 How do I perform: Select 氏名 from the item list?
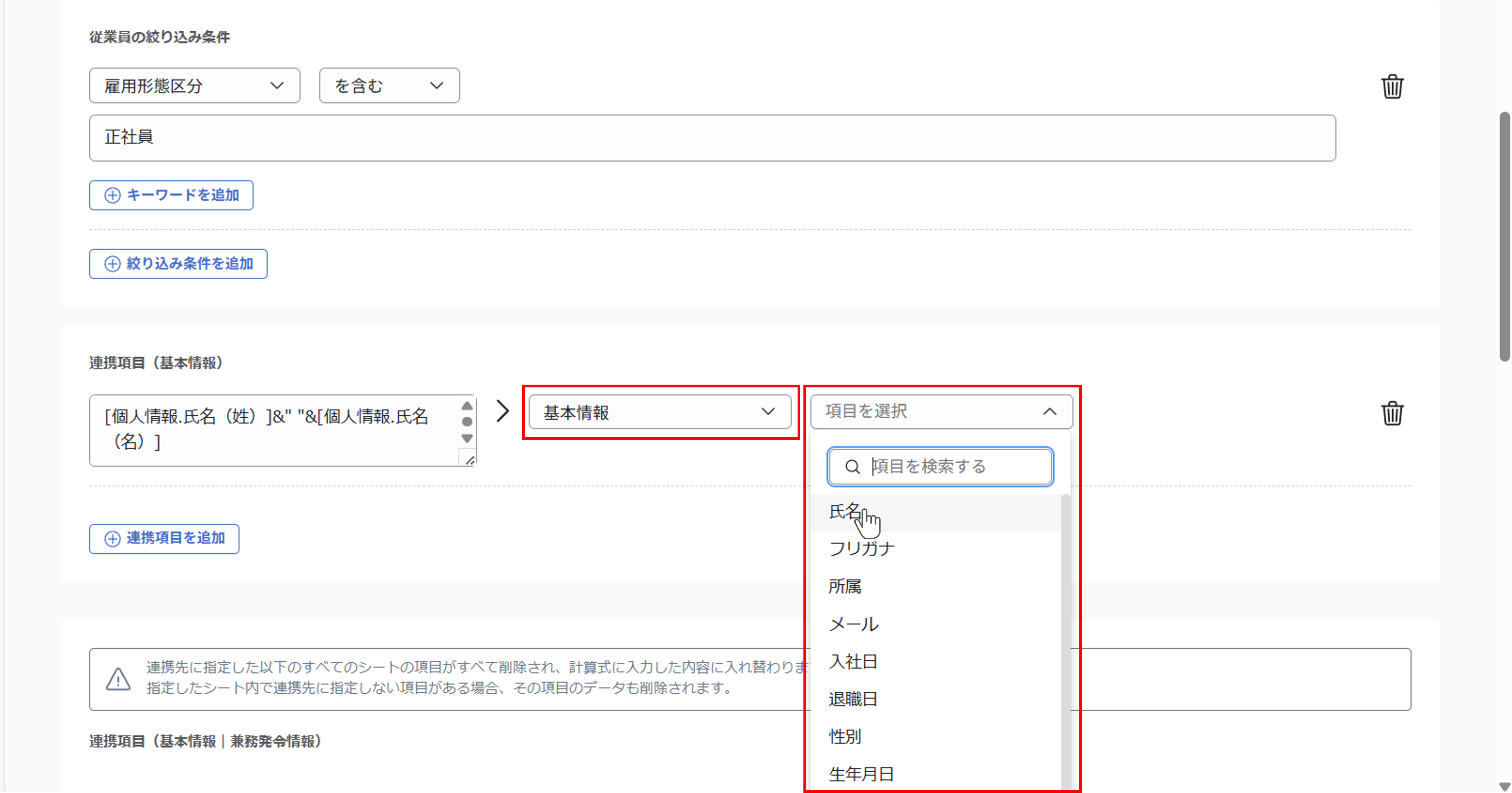(x=845, y=511)
